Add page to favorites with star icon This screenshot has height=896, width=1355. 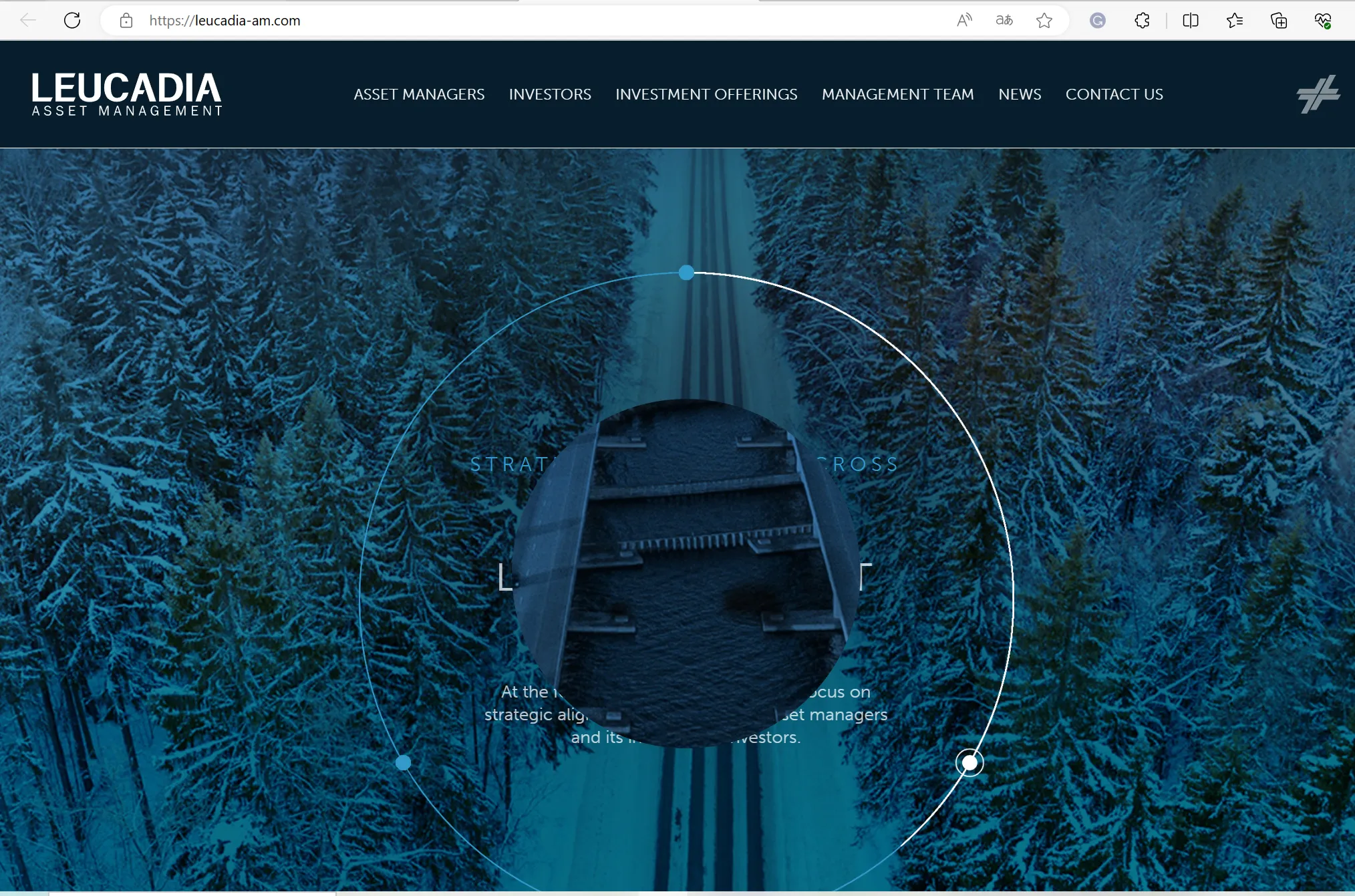(x=1044, y=20)
